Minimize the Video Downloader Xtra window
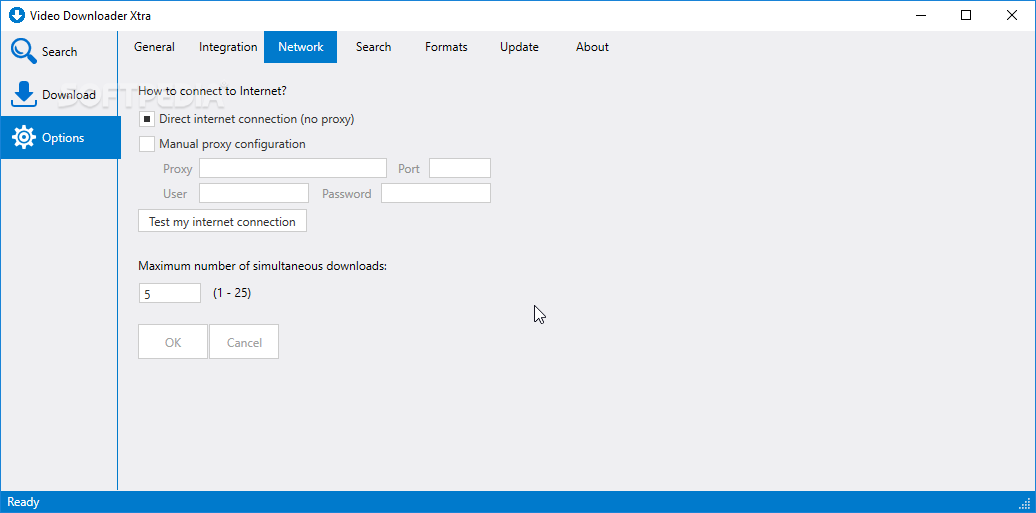 (x=920, y=15)
